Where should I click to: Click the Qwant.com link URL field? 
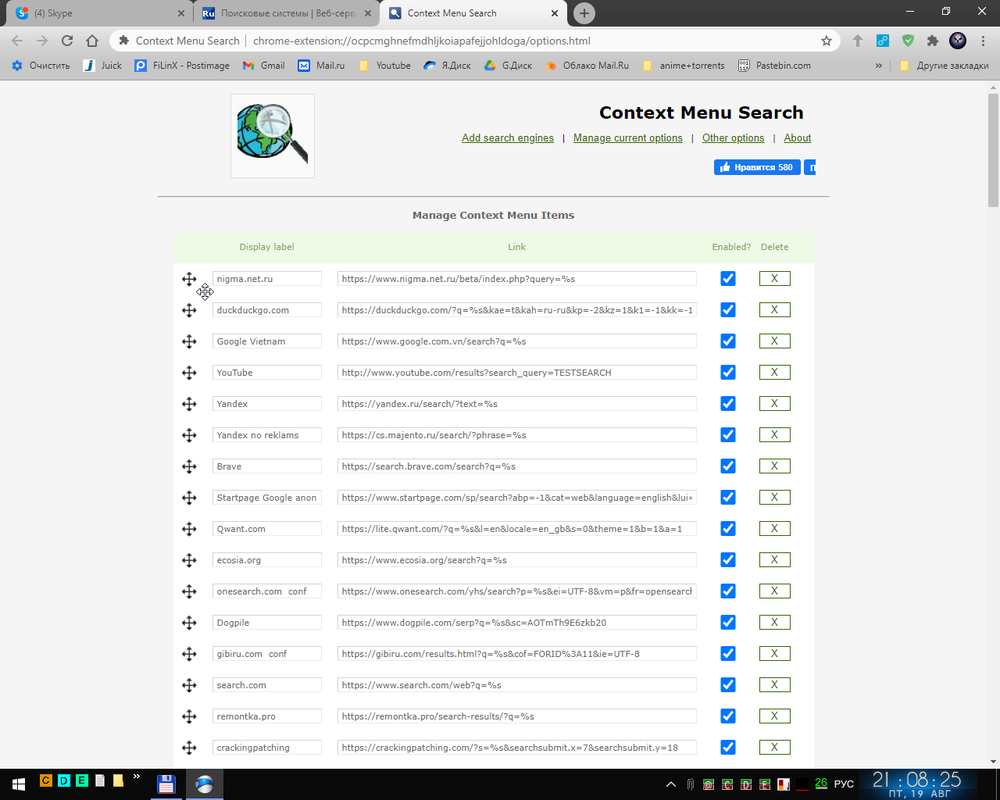coord(517,529)
